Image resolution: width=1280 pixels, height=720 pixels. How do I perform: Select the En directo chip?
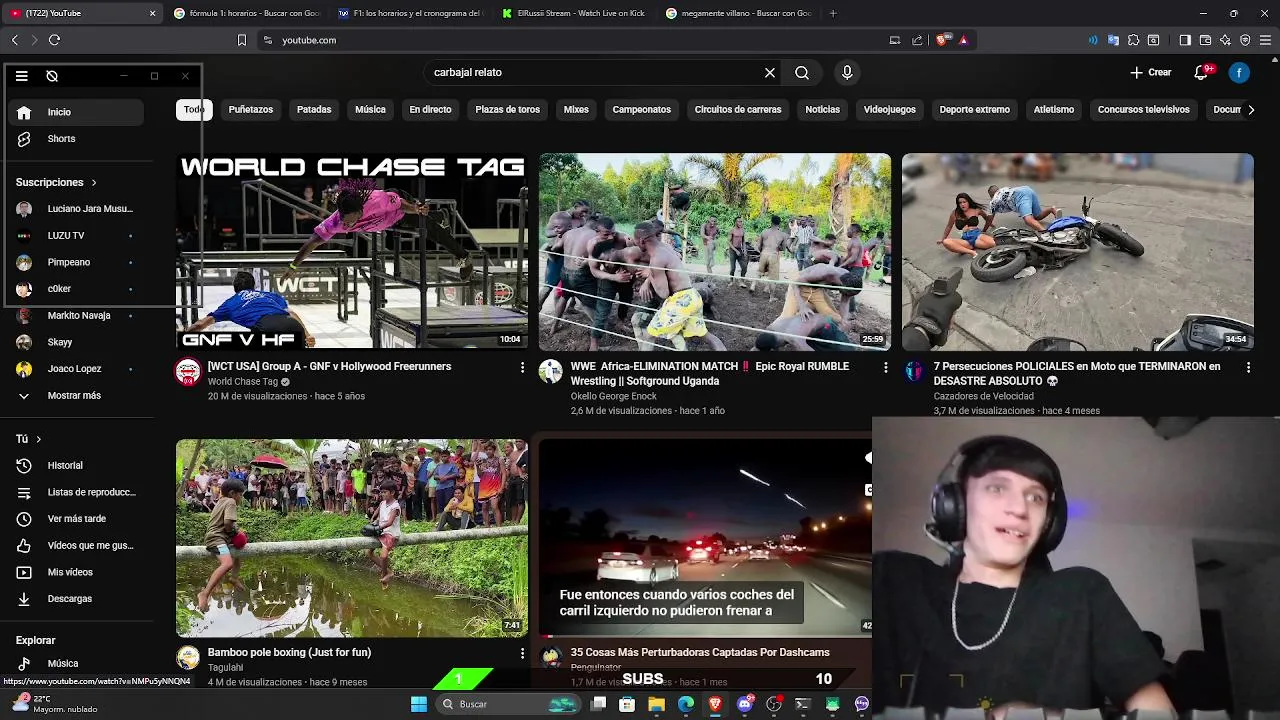coord(430,110)
